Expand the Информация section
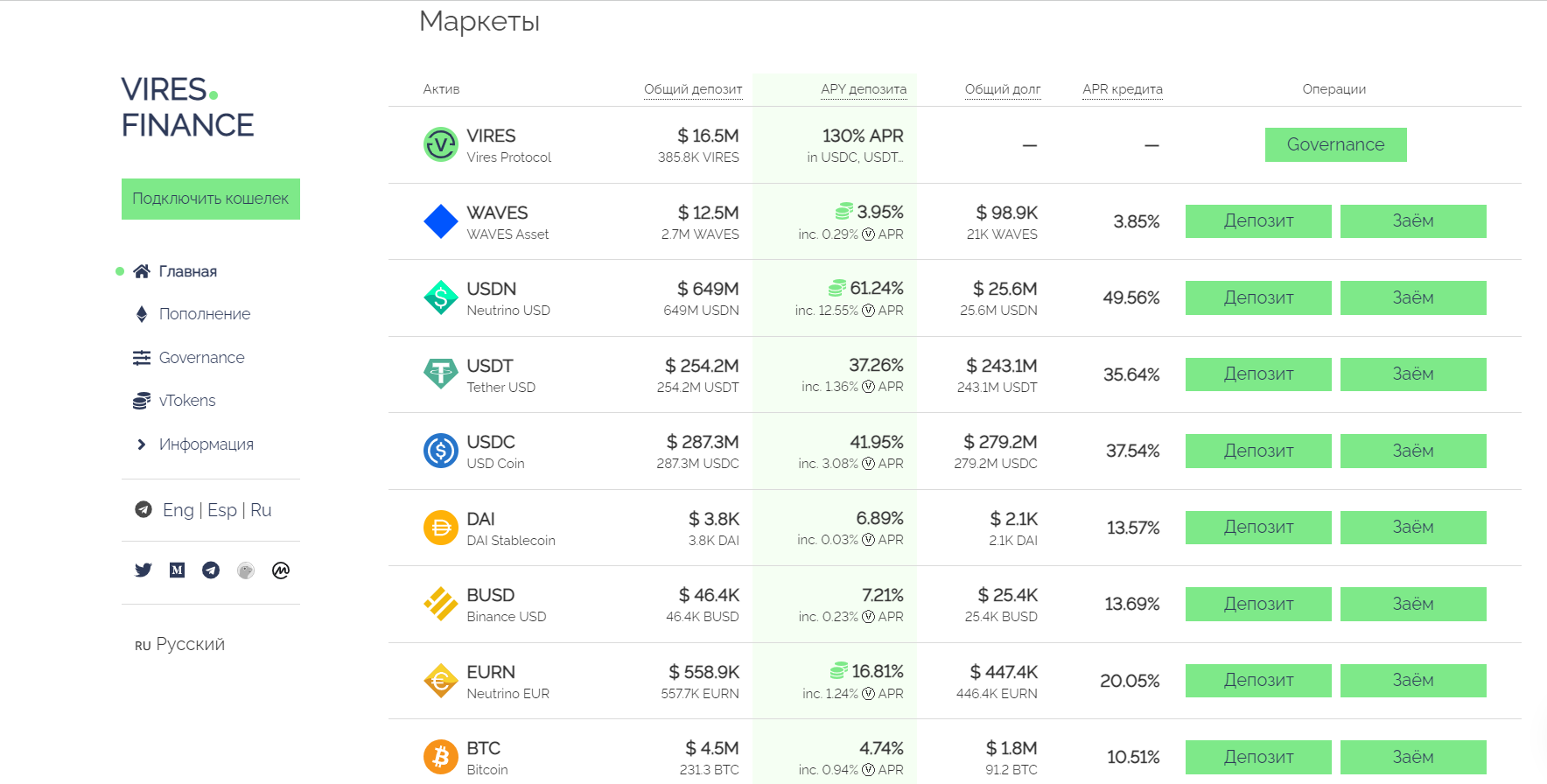Viewport: 1547px width, 784px height. click(x=205, y=444)
